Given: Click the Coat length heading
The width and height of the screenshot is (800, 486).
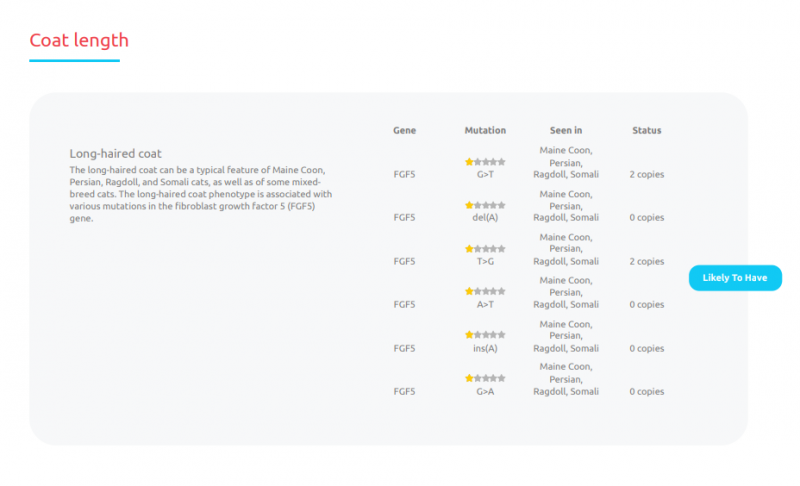Looking at the screenshot, I should [79, 41].
